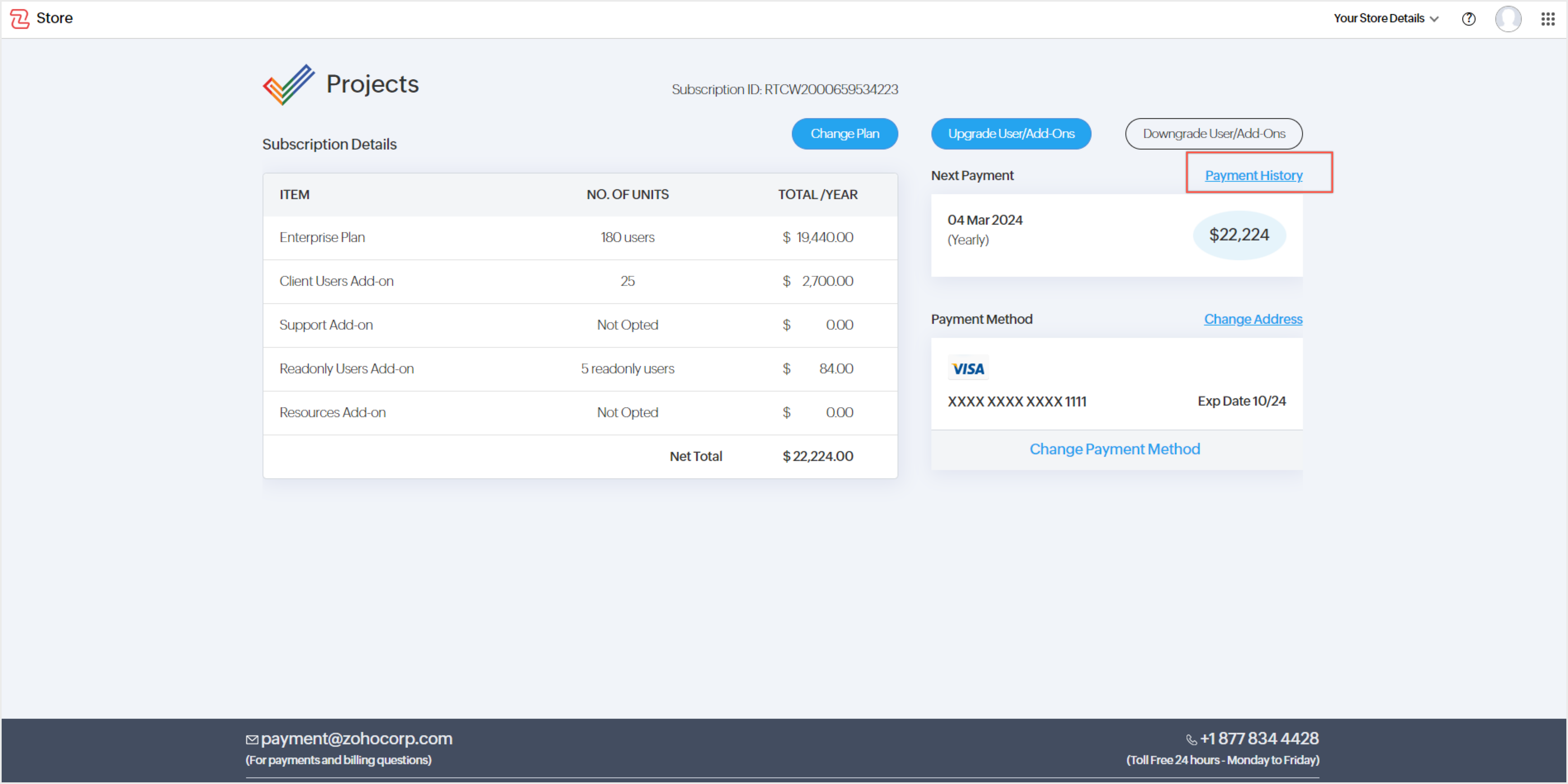Click the Subscription ID text

[x=784, y=90]
